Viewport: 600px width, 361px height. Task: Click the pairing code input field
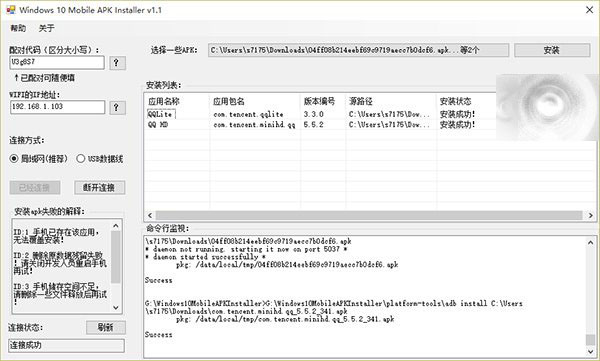click(x=57, y=62)
